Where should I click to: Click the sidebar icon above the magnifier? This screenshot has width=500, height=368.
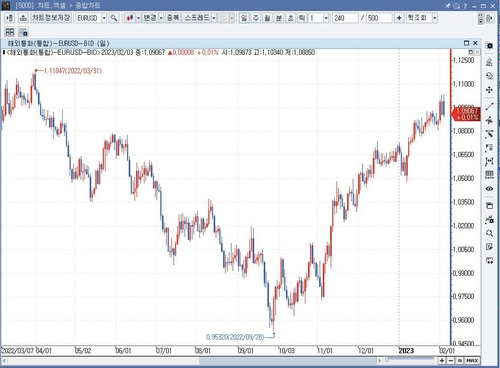489,219
